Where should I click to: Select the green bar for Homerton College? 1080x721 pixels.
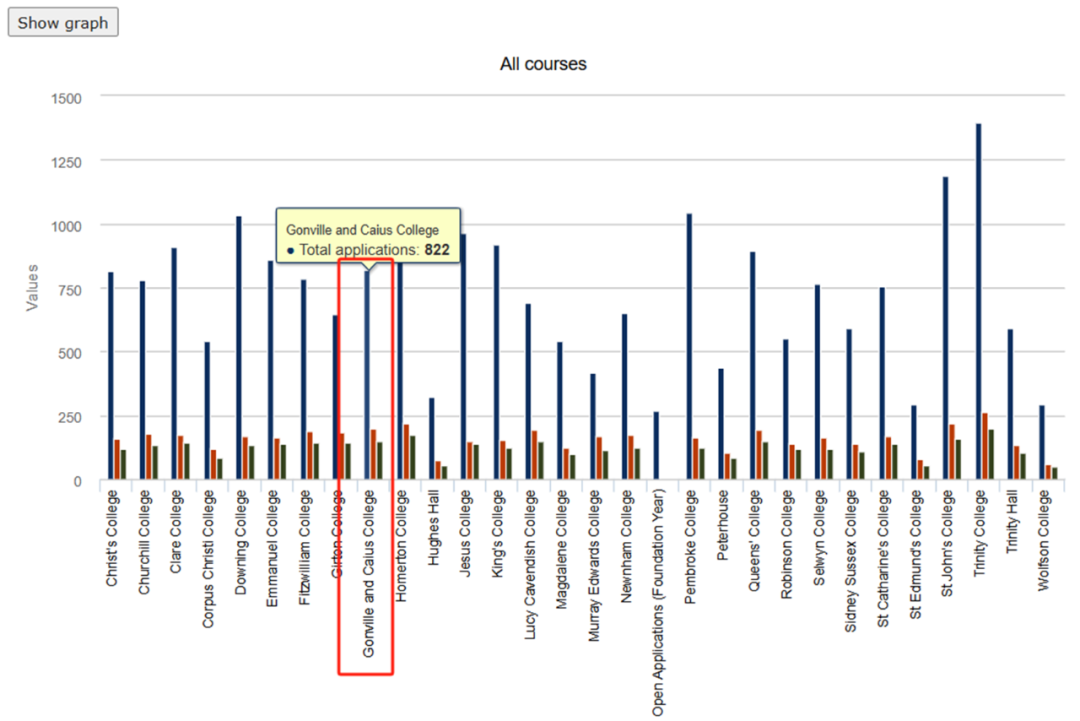412,458
